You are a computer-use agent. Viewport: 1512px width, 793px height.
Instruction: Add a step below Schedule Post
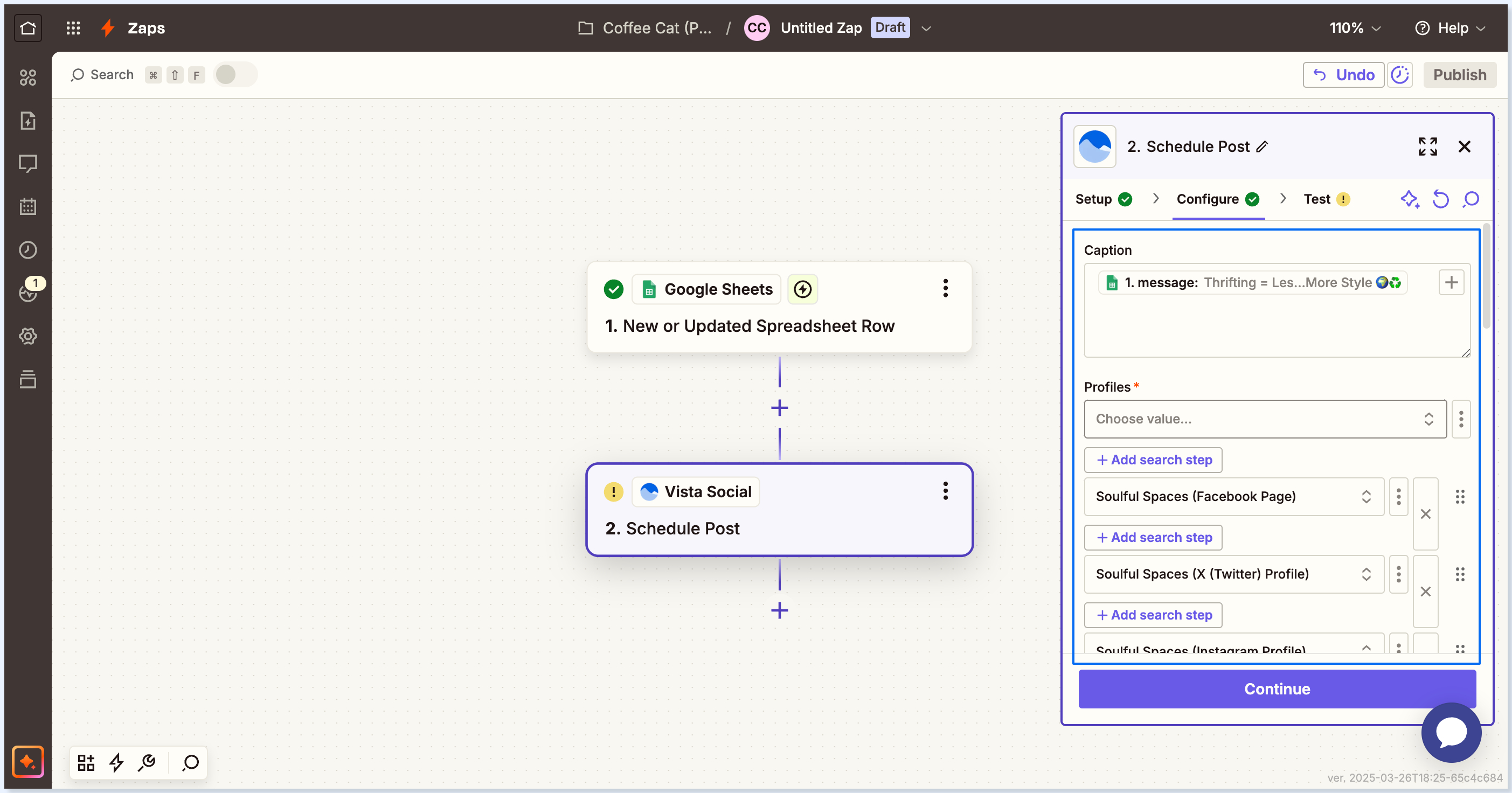point(779,610)
